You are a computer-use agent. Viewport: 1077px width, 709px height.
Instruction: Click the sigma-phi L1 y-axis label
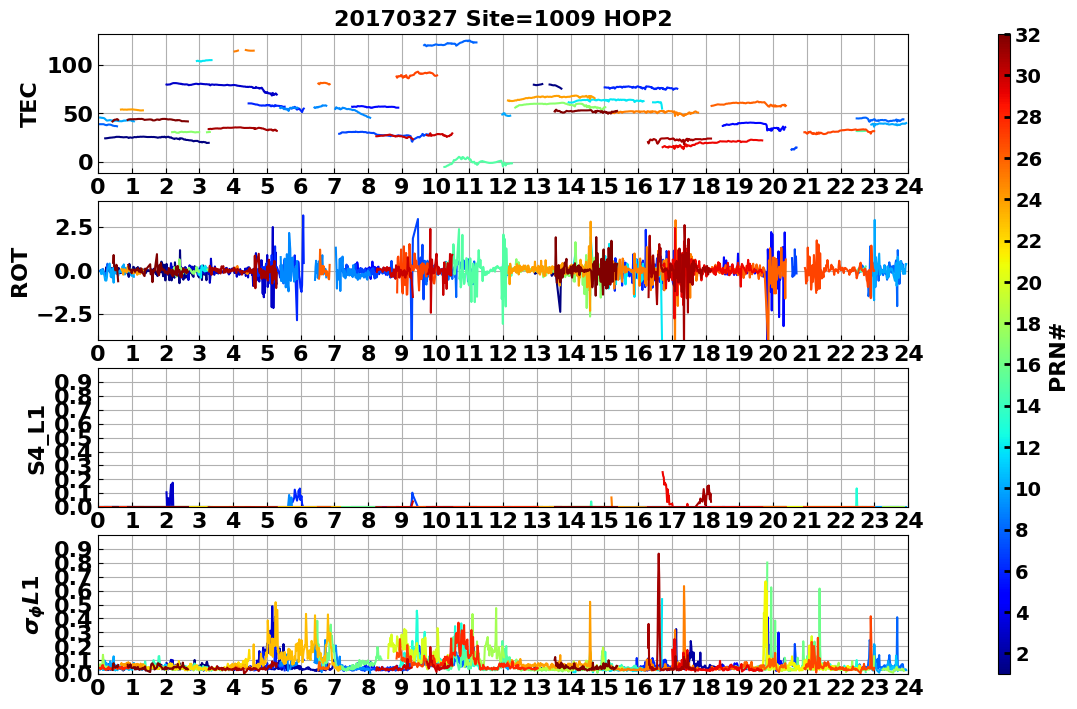point(32,605)
